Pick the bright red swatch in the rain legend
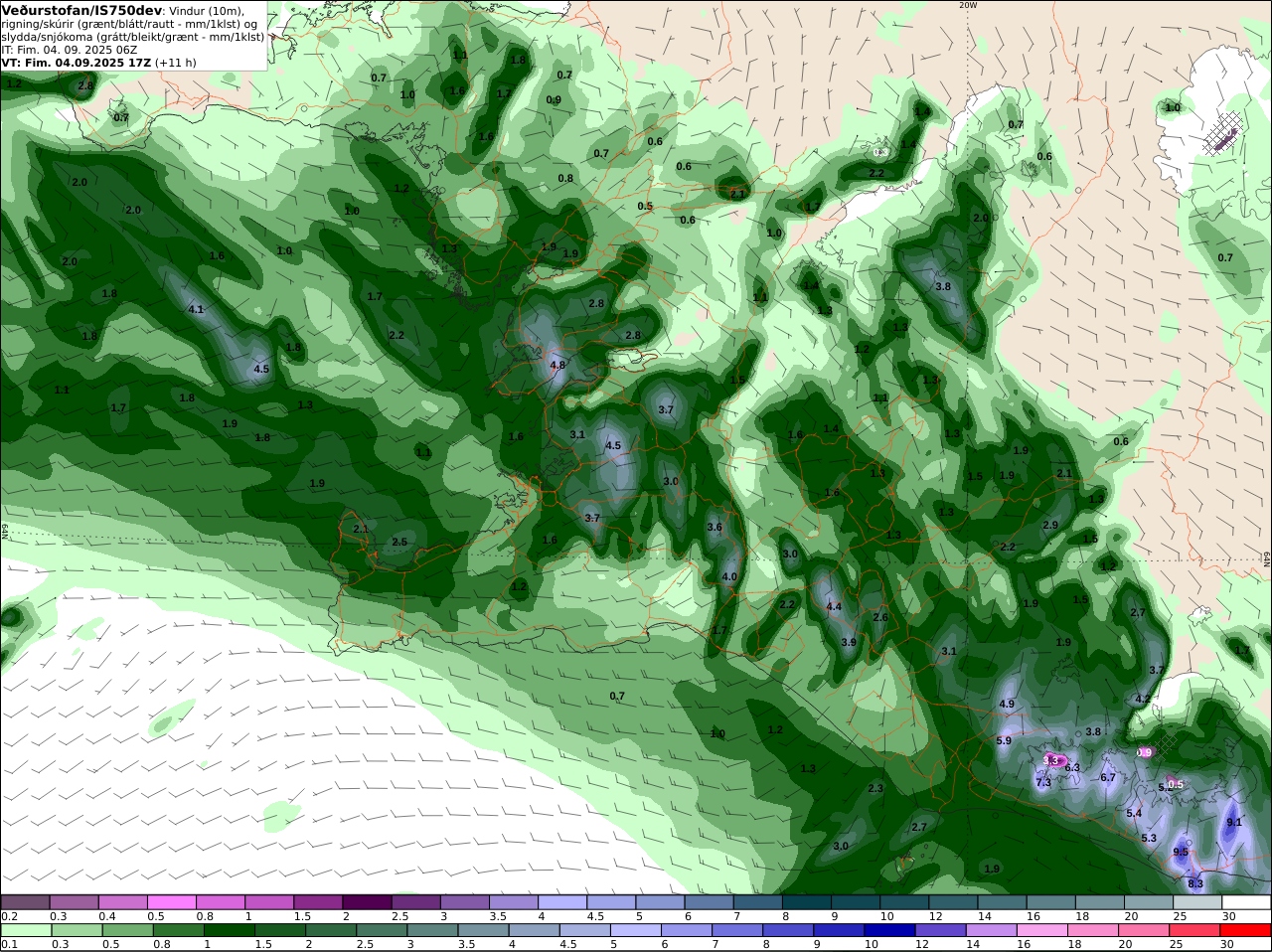The height and width of the screenshot is (952, 1272). click(x=1246, y=930)
